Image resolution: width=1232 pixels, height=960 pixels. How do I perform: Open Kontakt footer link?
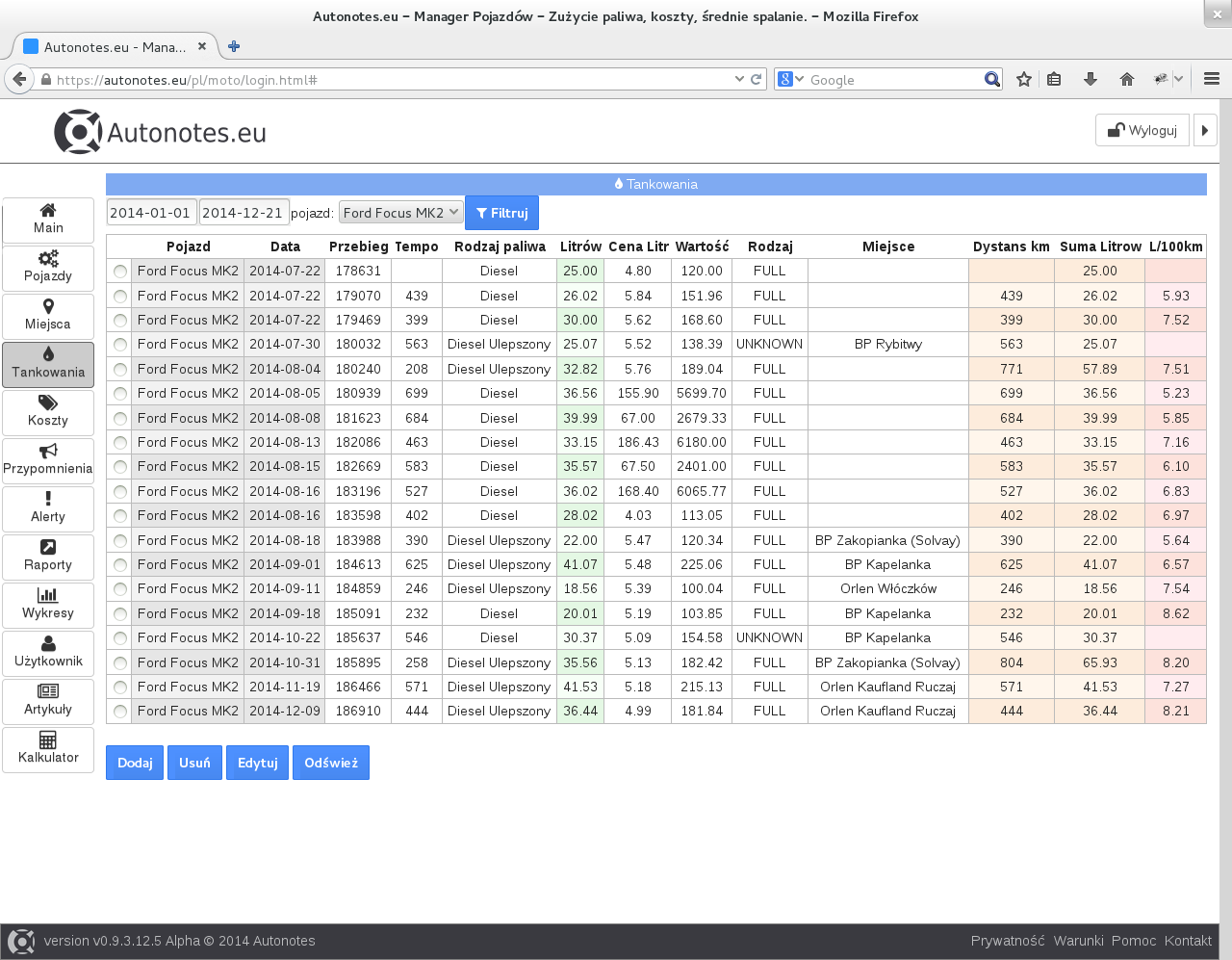point(1188,941)
